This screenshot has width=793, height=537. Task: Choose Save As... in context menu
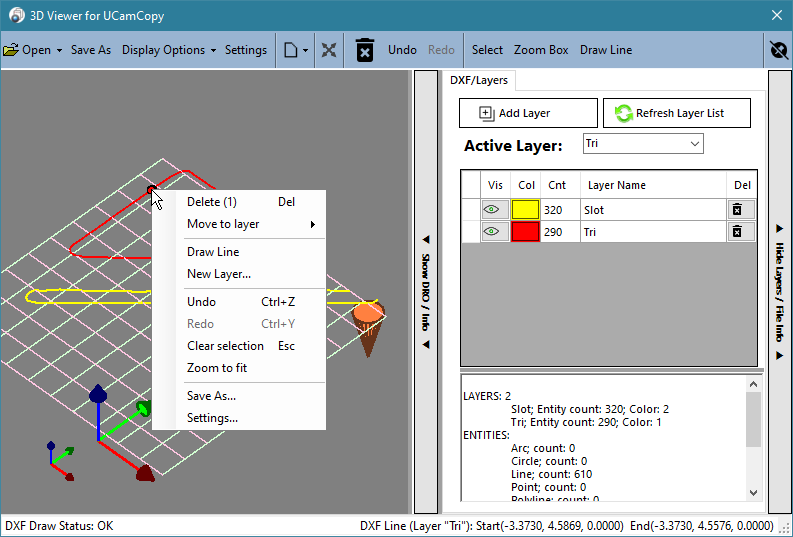[x=239, y=396]
